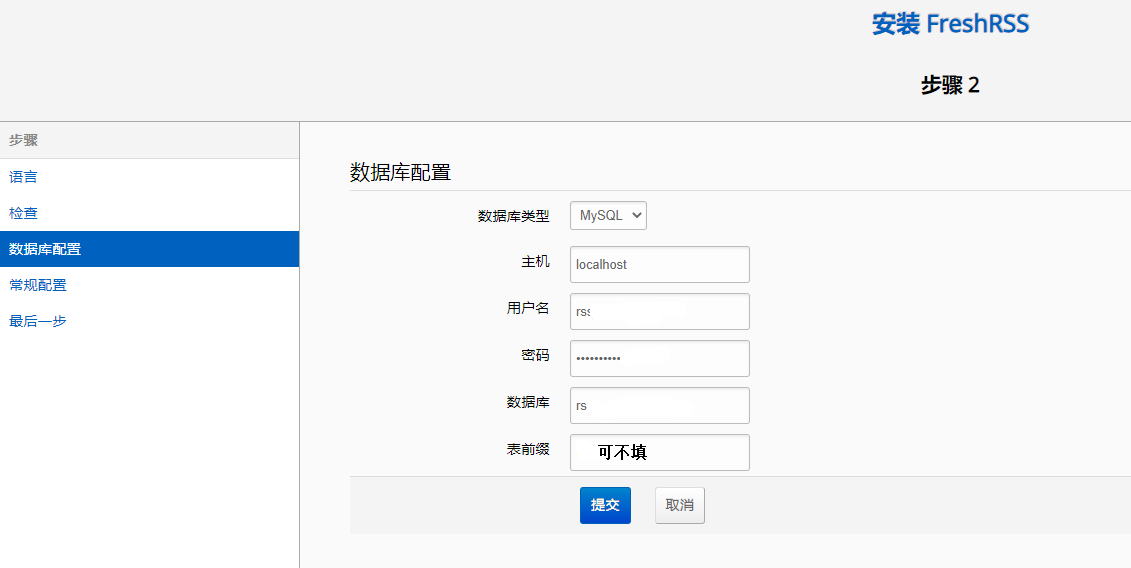Submit the form with 提交 button
This screenshot has height=568, width=1131.
click(605, 505)
